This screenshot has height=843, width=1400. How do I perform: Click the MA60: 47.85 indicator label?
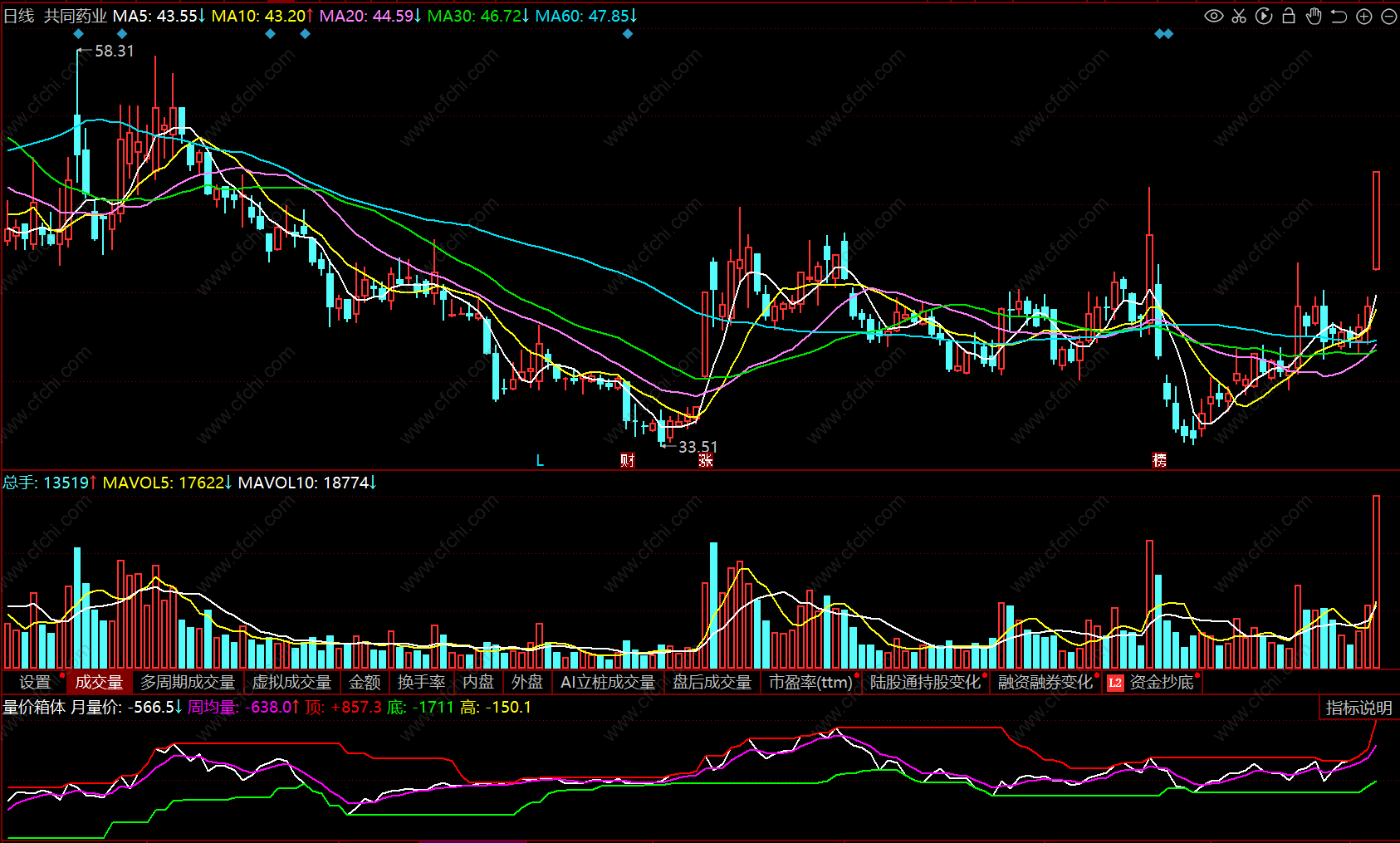586,16
